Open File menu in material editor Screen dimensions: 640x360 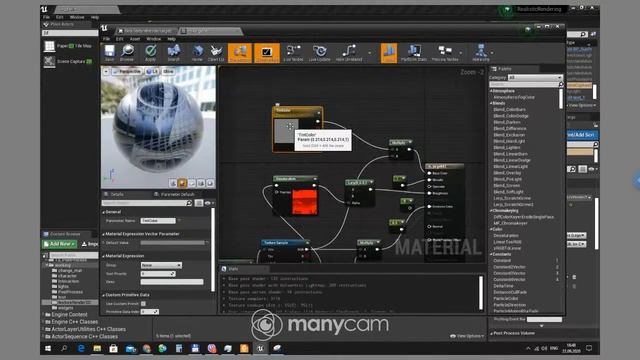point(106,39)
